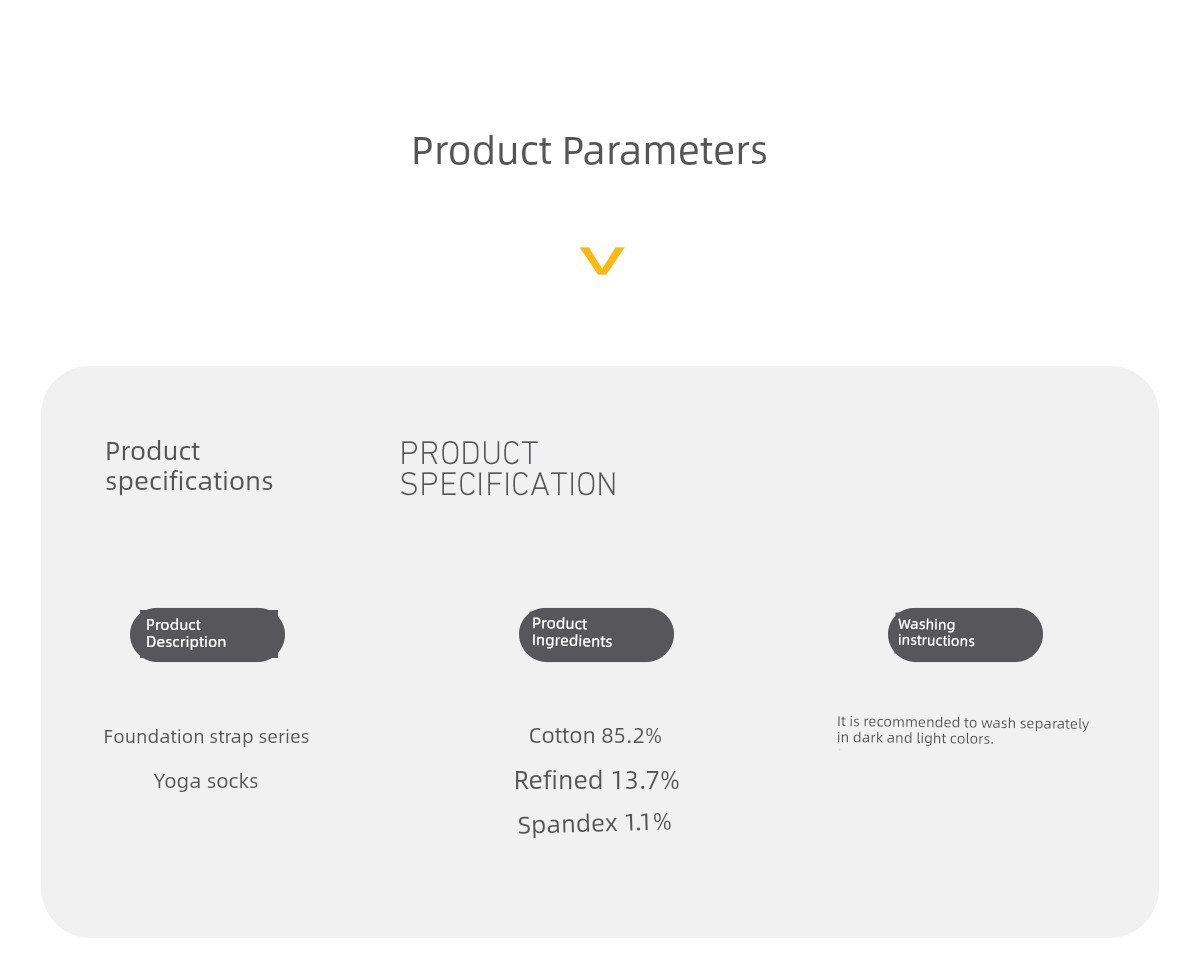Click the 'dark and light colors' text line
This screenshot has height=968, width=1200.
pos(916,739)
